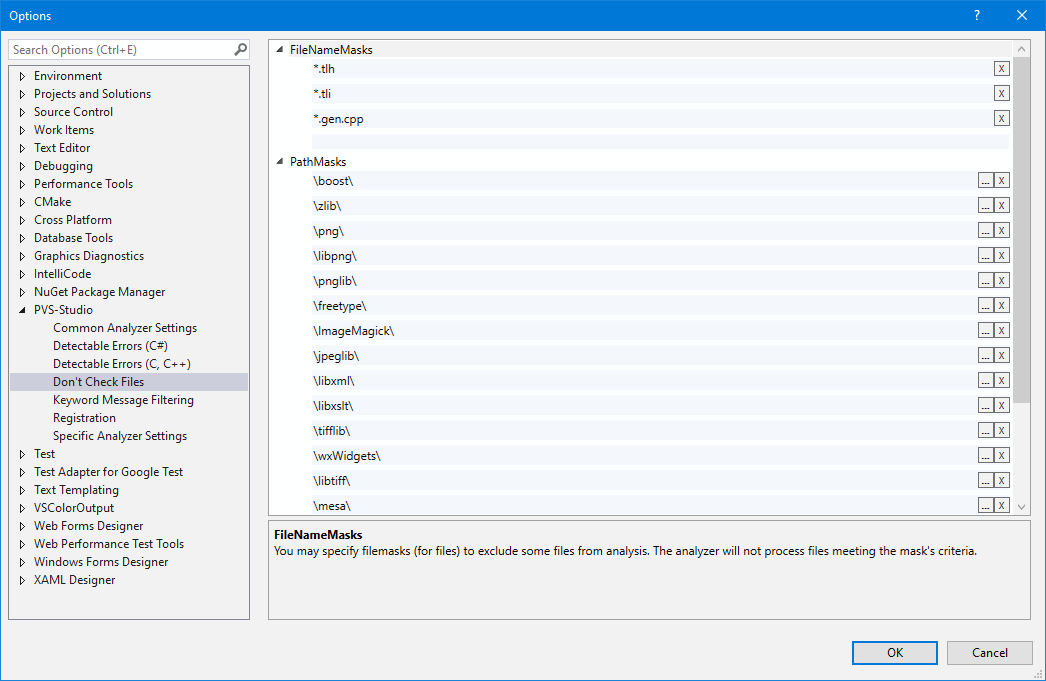Image resolution: width=1046 pixels, height=681 pixels.
Task: Delete the \ImageMagick\ path mask
Action: click(1001, 331)
